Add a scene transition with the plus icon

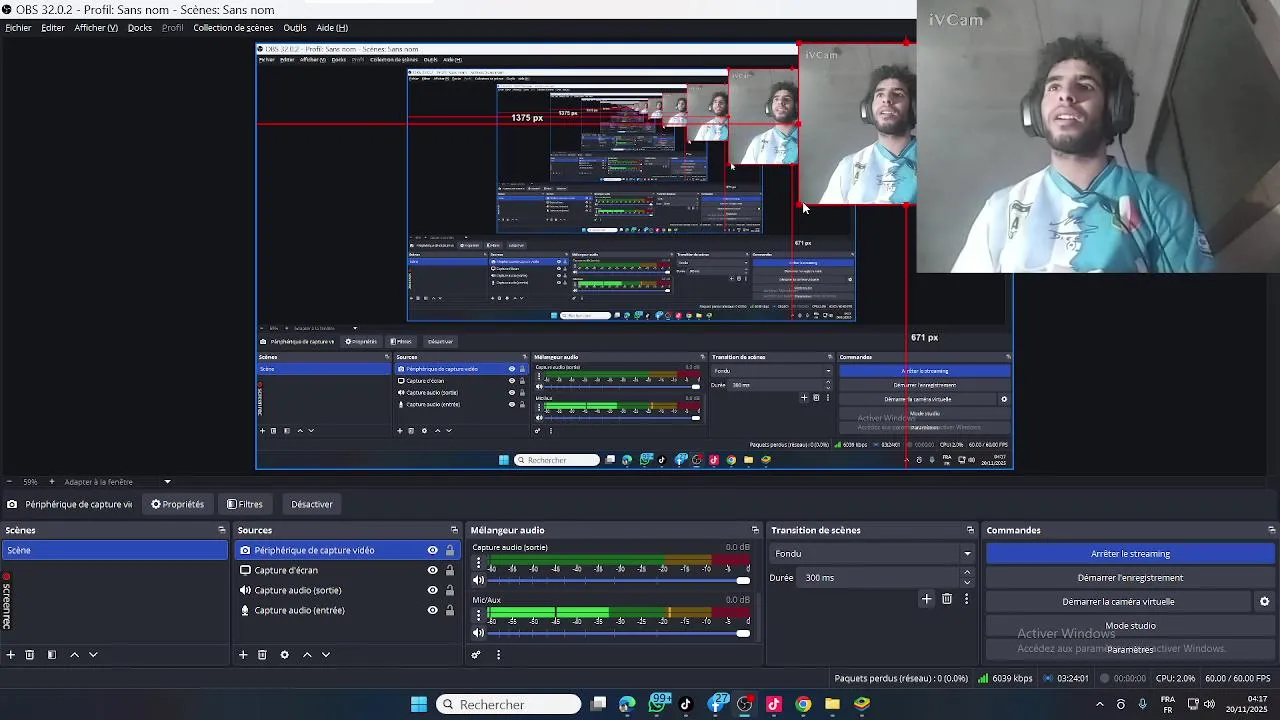tap(927, 599)
